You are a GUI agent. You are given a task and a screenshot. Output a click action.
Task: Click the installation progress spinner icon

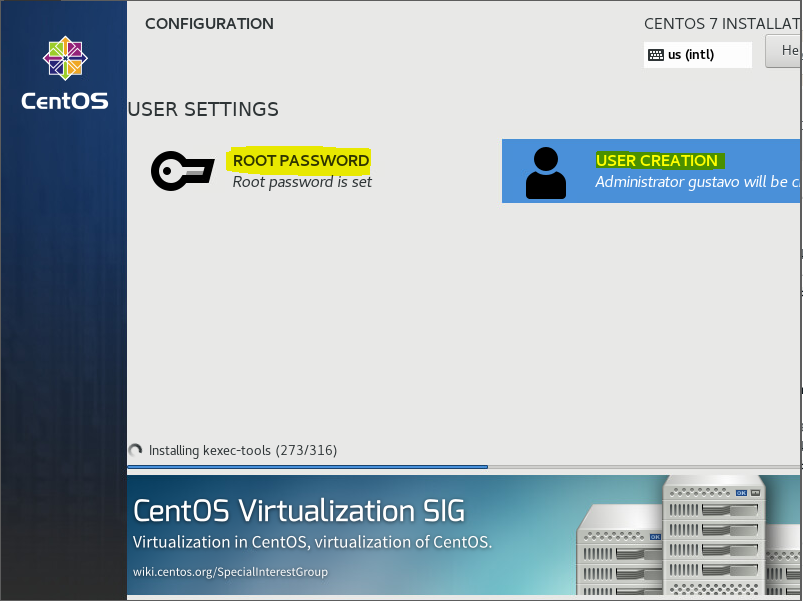(x=136, y=450)
